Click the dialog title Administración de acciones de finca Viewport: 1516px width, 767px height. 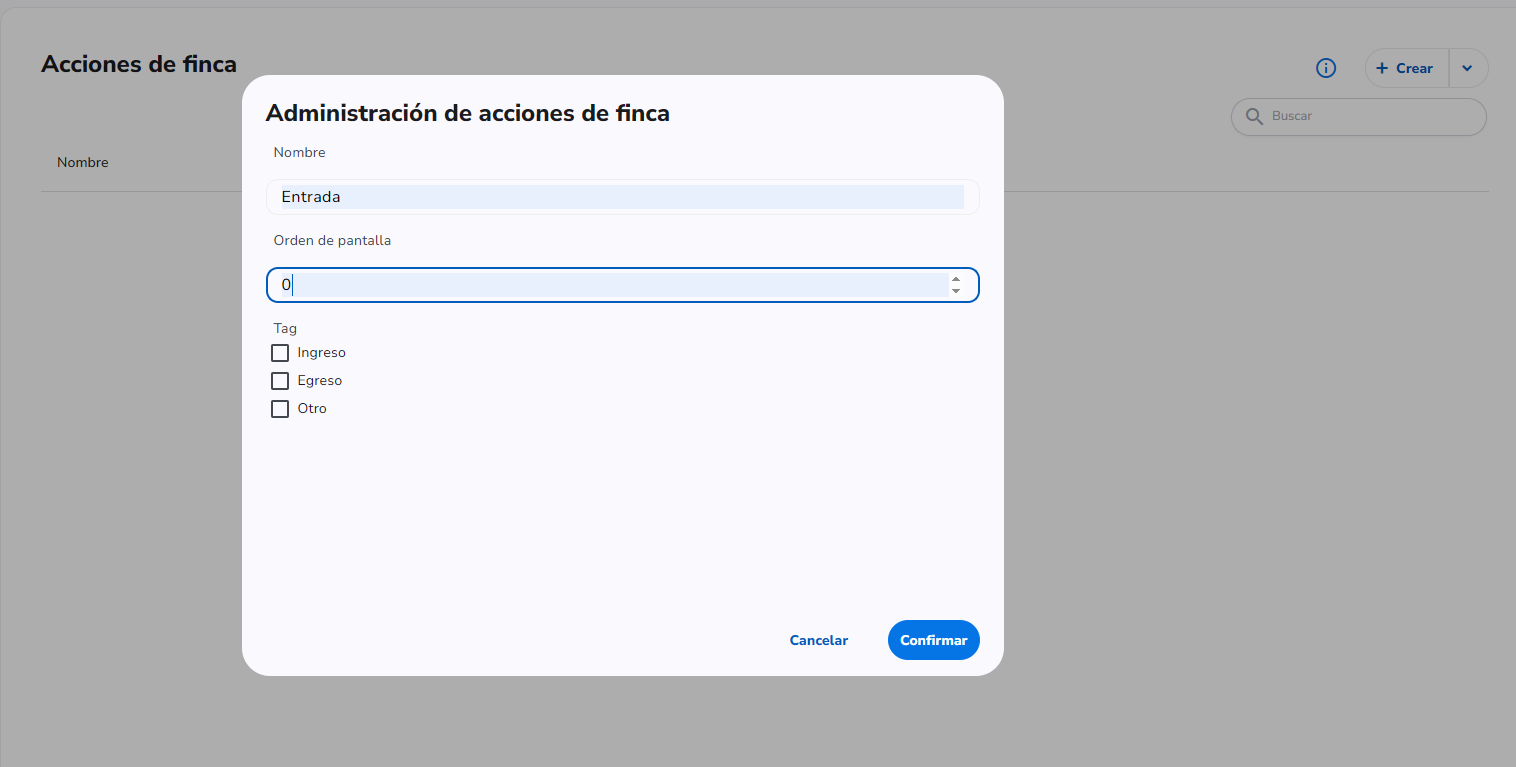(x=468, y=113)
